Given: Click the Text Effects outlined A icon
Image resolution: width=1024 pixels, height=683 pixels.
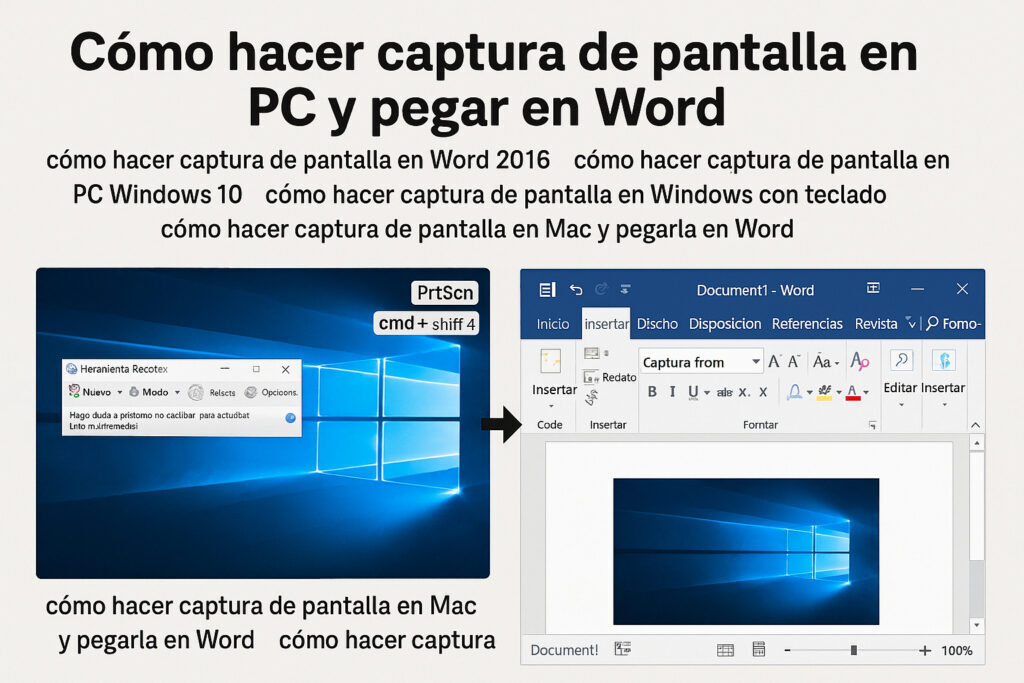Looking at the screenshot, I should coord(794,392).
